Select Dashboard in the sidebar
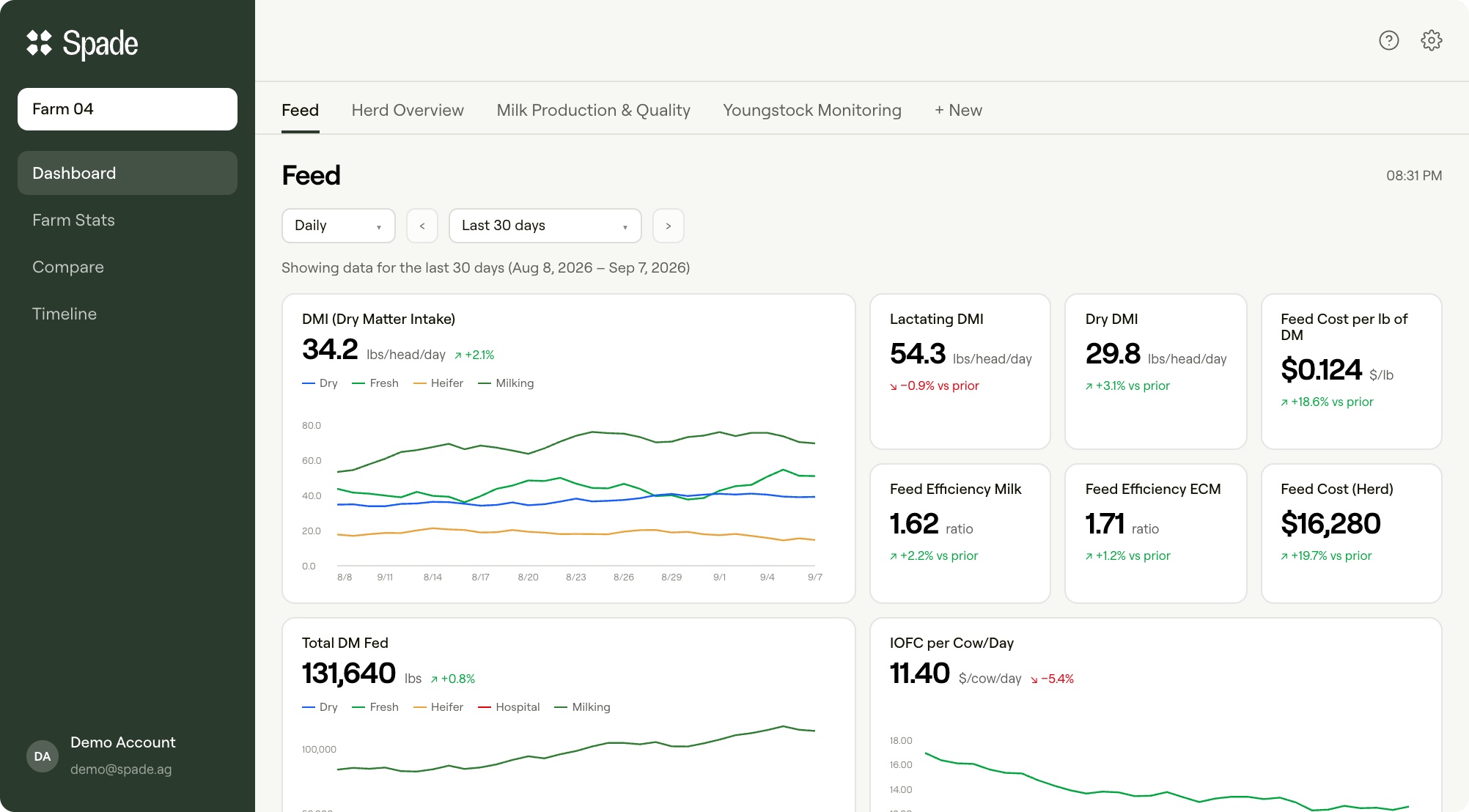Screen dimensions: 1469x812 click(128, 173)
